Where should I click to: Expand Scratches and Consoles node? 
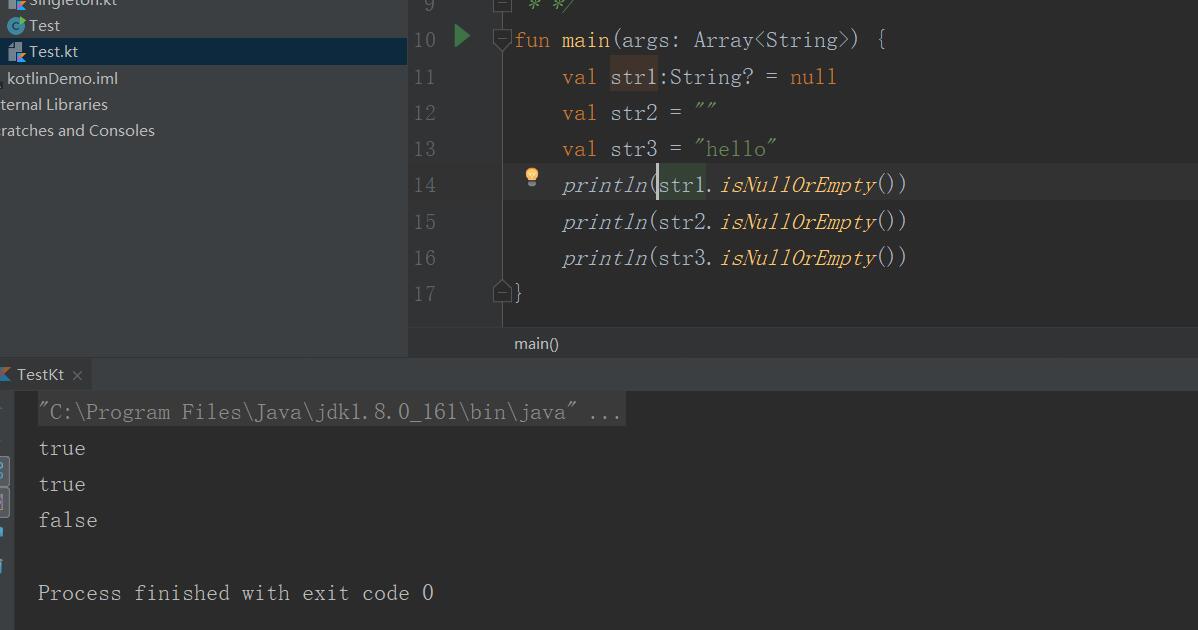77,131
